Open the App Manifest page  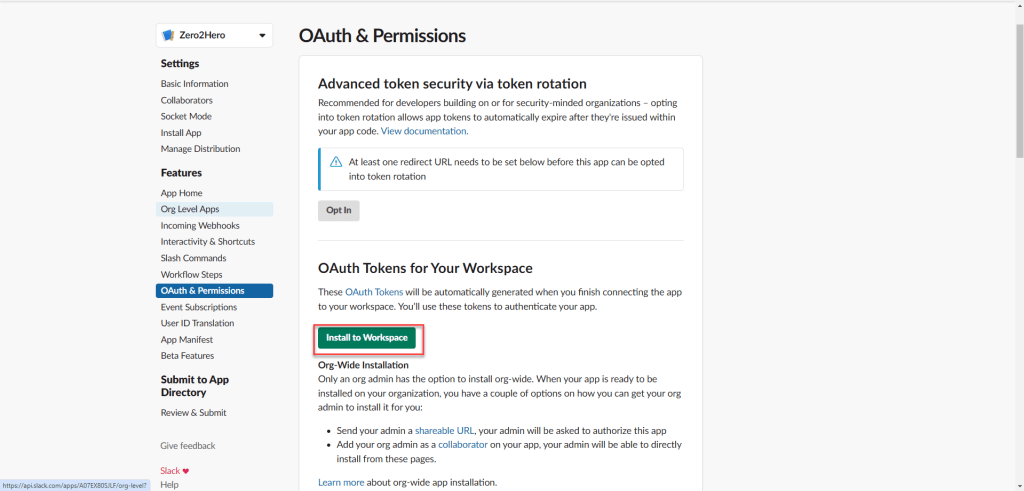pos(188,339)
